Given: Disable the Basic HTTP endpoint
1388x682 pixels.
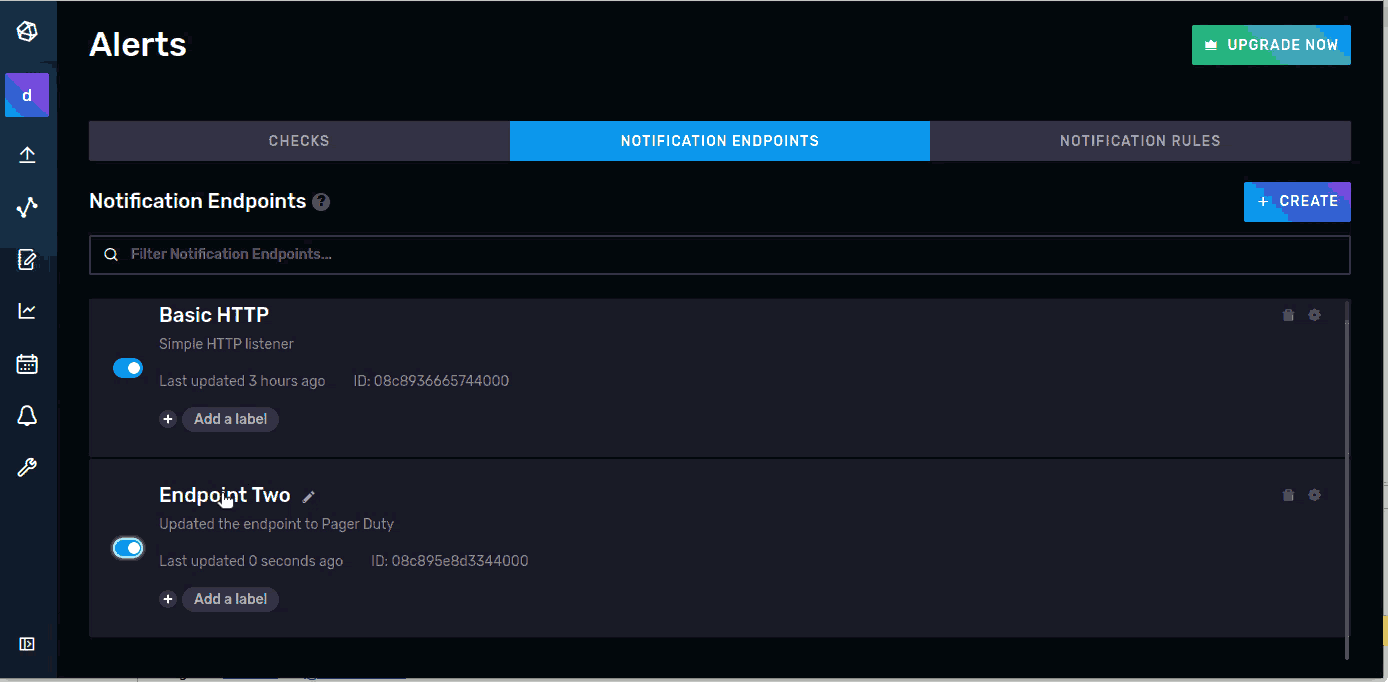Looking at the screenshot, I should coord(128,367).
